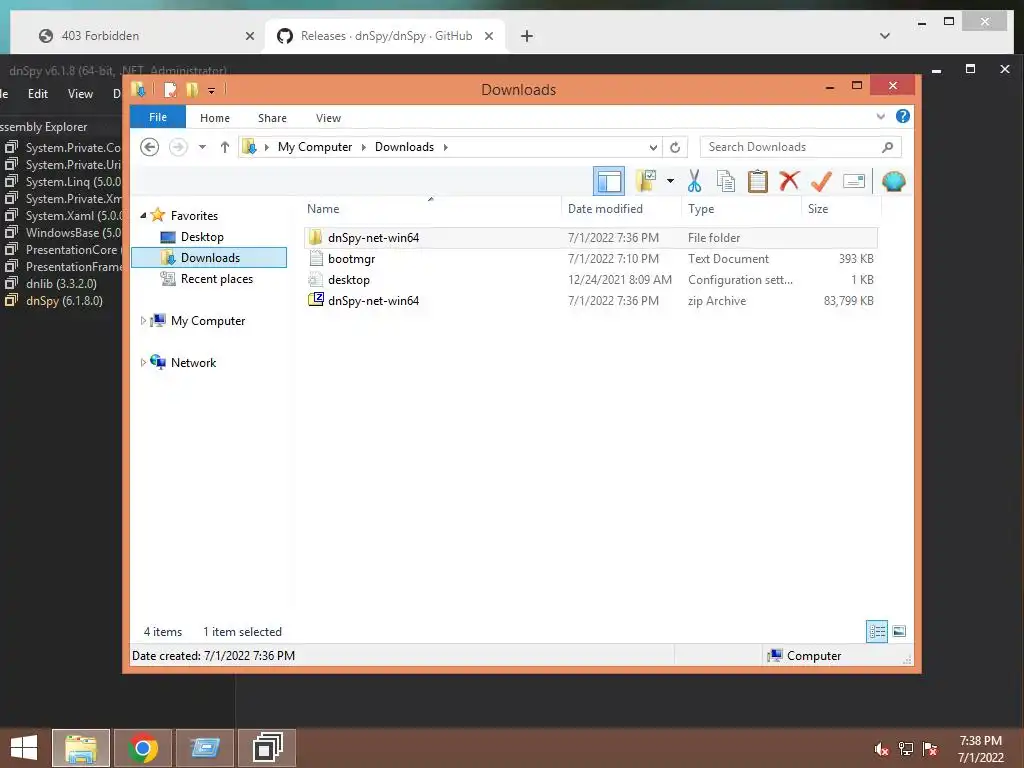Image resolution: width=1024 pixels, height=768 pixels.
Task: Go back with the left arrow button
Action: pos(150,147)
